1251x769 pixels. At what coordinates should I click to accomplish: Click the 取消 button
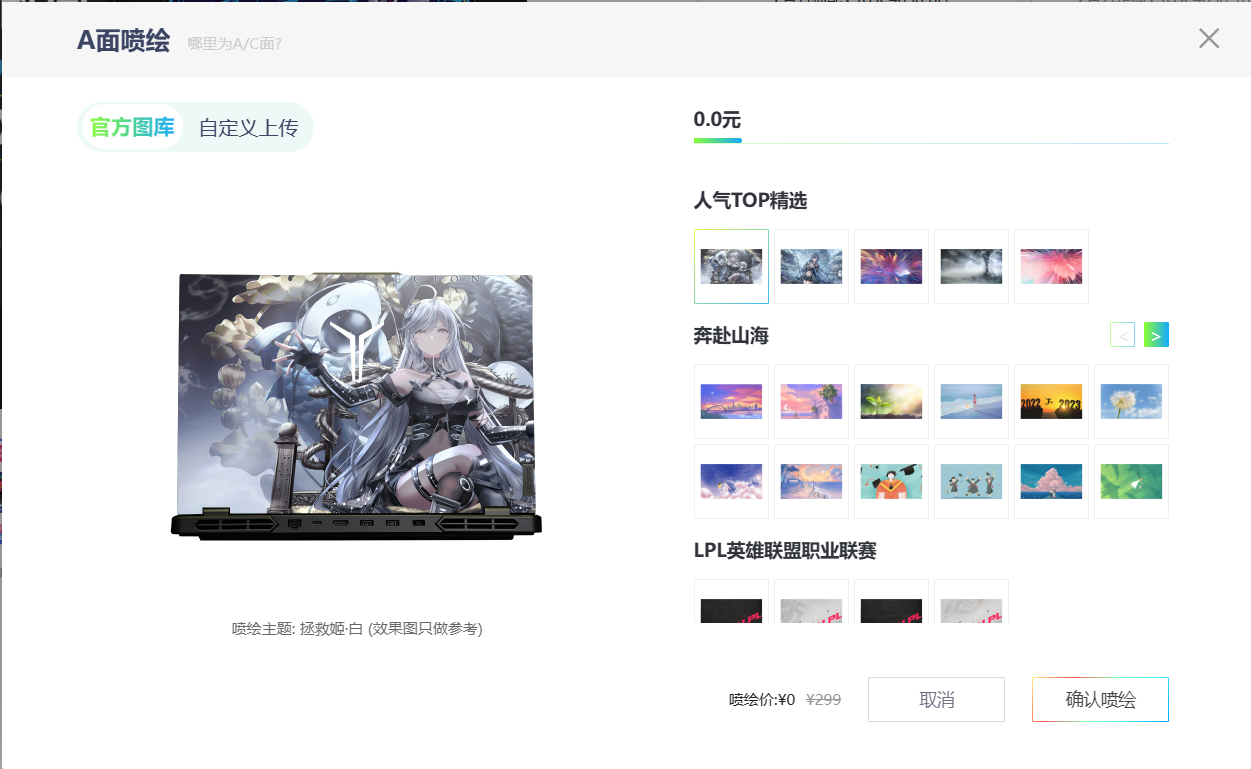pos(936,699)
